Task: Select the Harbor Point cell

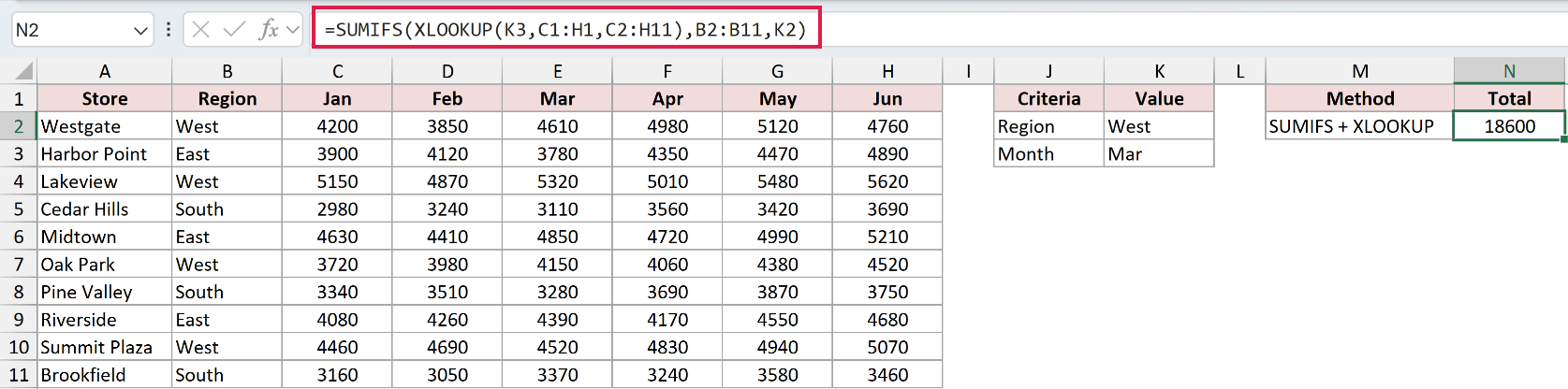Action: 105,154
